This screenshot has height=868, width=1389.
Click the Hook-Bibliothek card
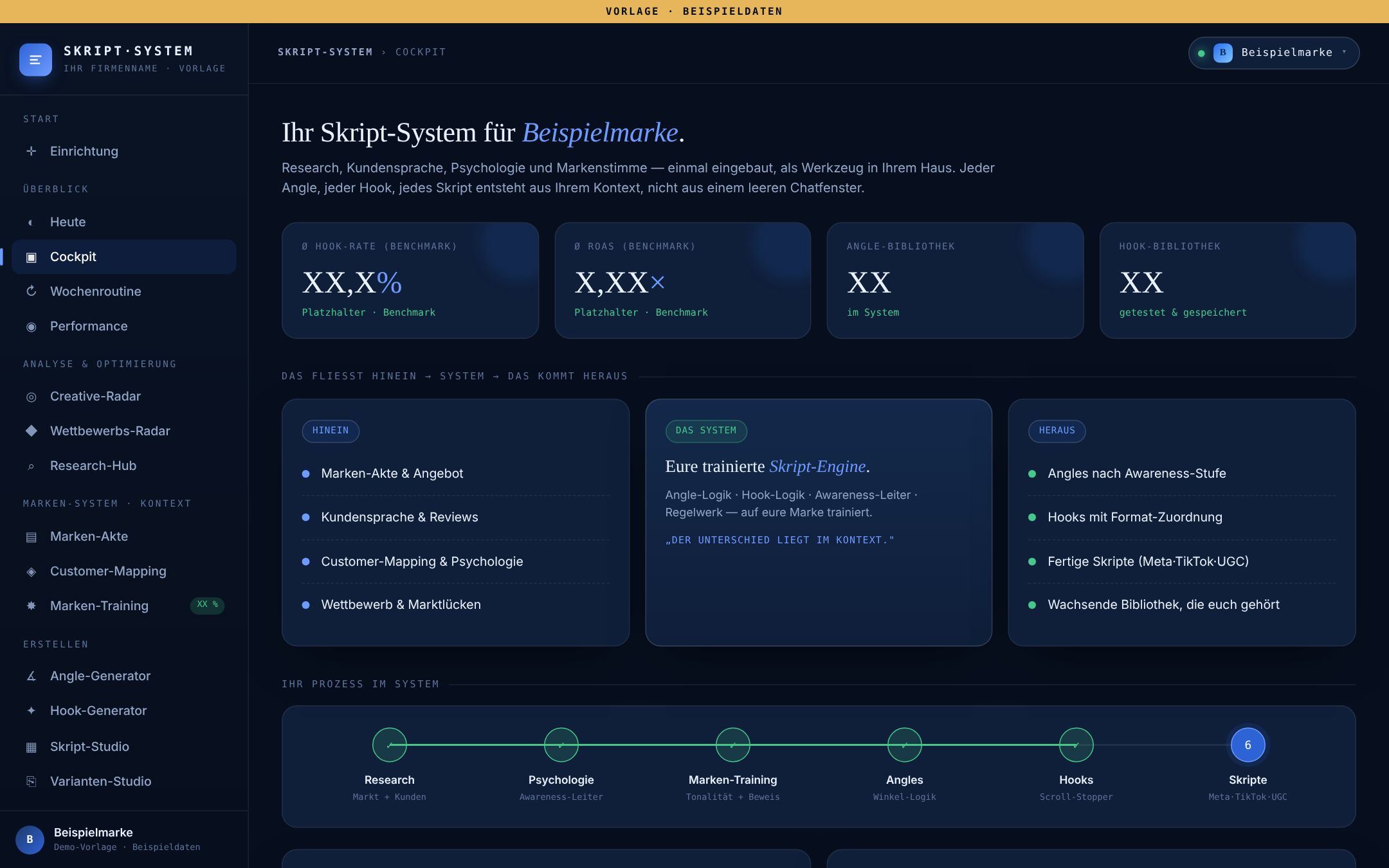(1228, 280)
